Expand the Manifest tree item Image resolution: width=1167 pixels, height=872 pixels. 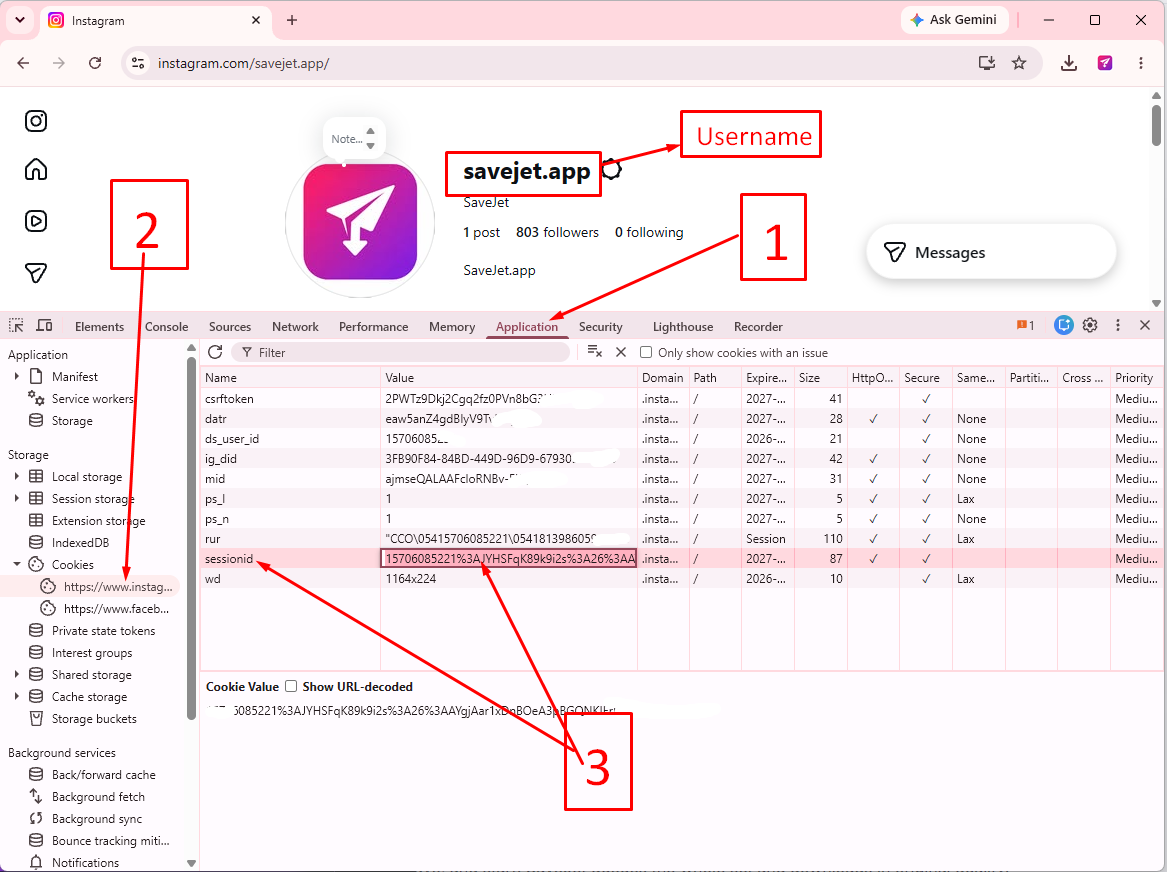click(x=16, y=376)
